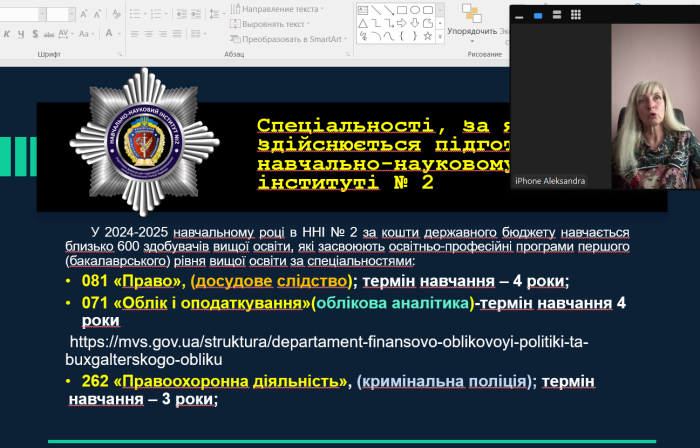This screenshot has width=700, height=448.
Task: Toggle underline text formatting
Action: click(x=21, y=34)
